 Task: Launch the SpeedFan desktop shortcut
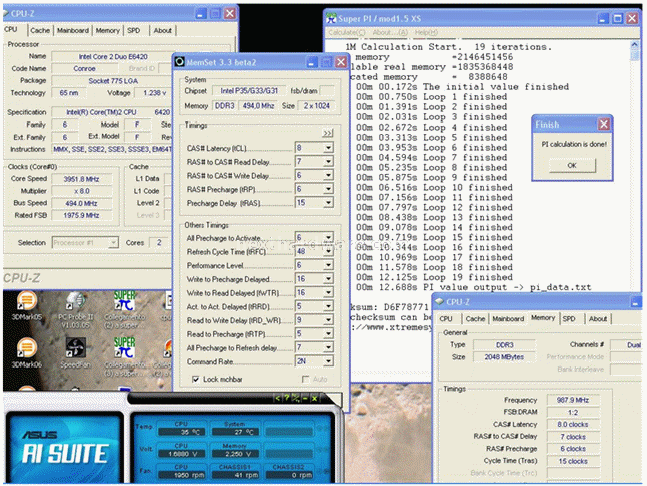click(76, 352)
